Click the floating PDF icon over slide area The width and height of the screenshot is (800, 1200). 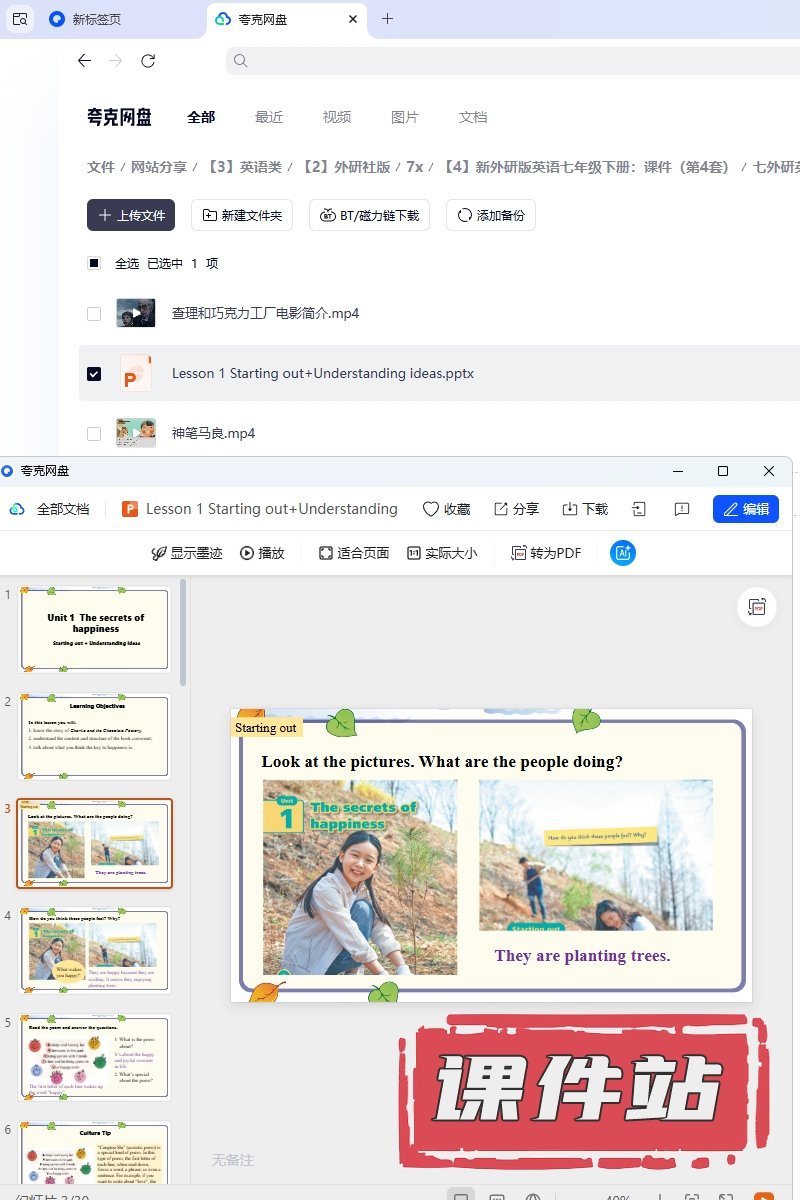[x=757, y=607]
